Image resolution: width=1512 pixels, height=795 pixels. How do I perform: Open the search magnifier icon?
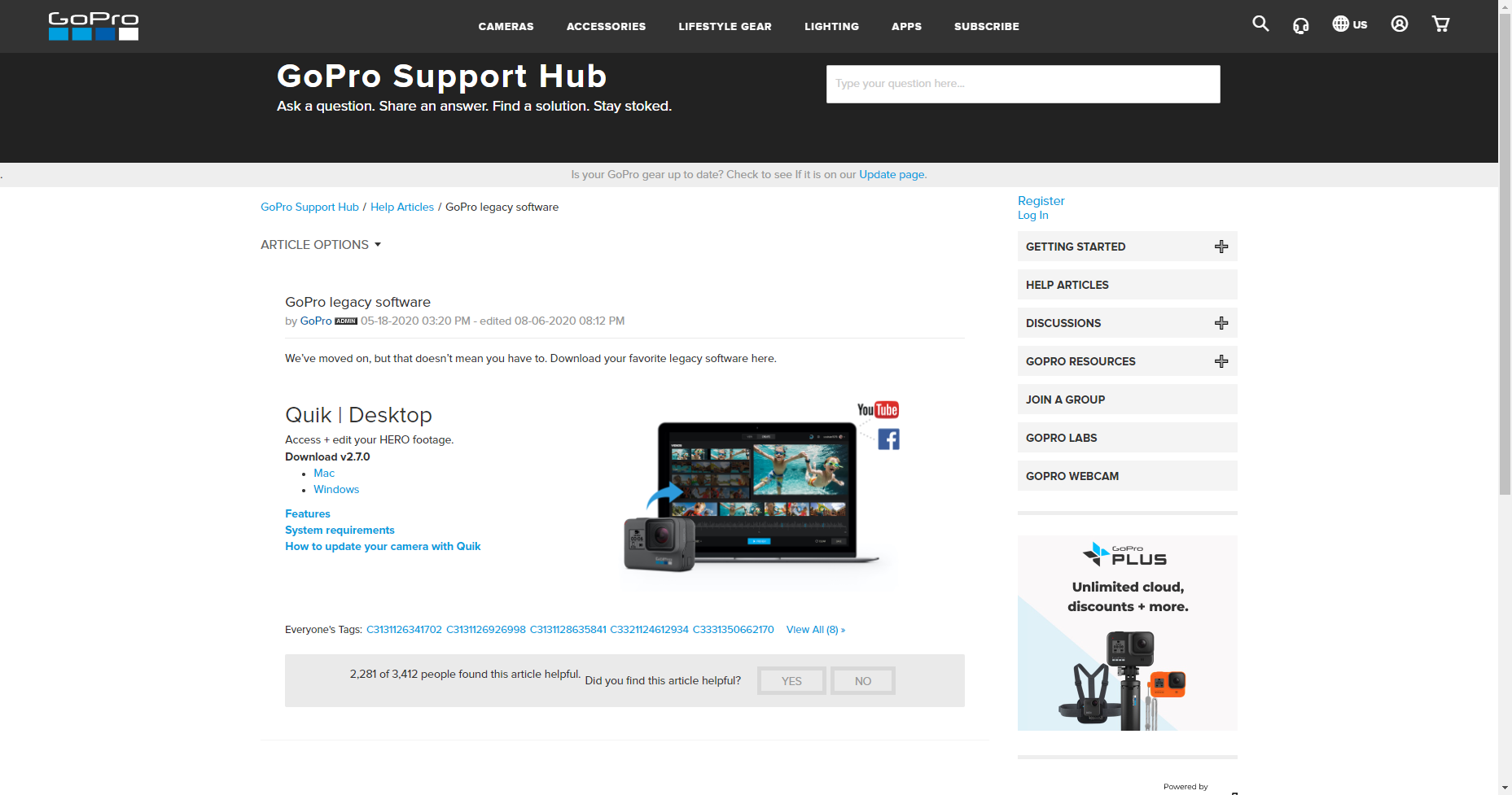[x=1260, y=24]
